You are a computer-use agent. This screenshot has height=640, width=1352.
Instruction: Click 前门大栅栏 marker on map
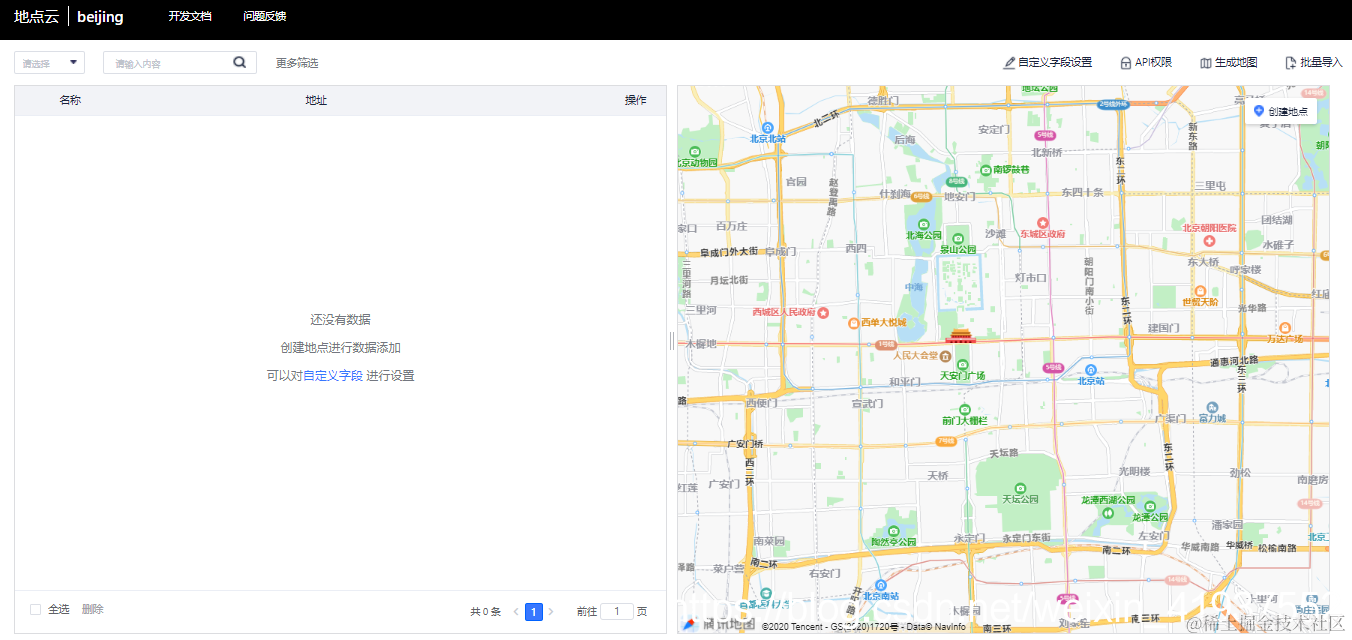(x=964, y=410)
